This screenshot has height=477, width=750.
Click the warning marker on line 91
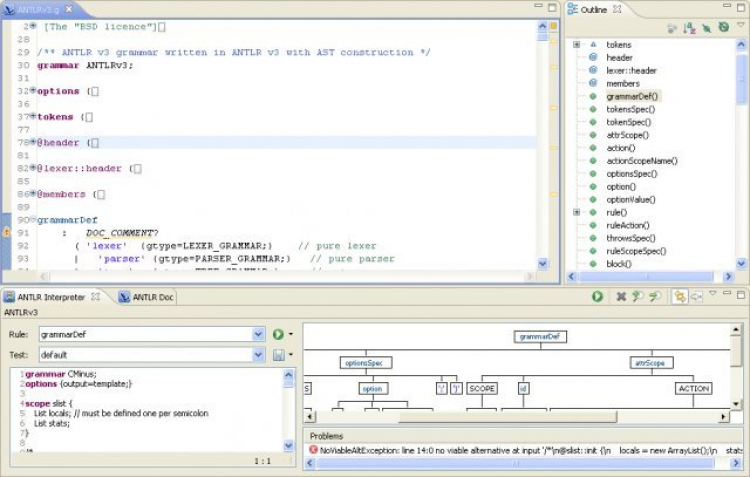tap(6, 232)
